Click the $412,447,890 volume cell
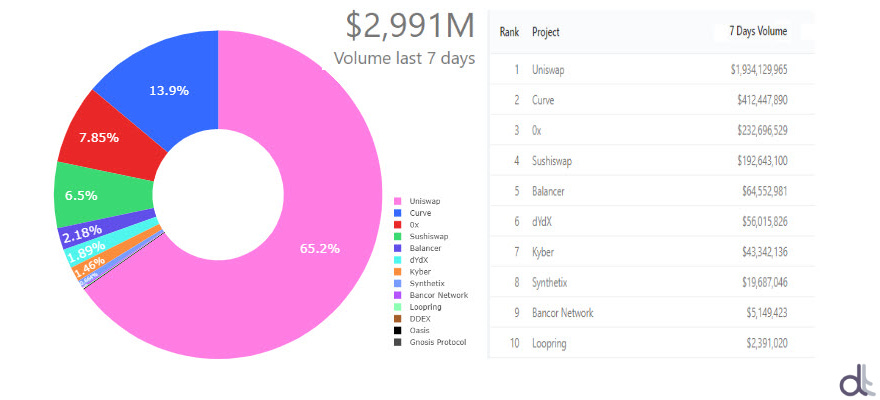Image resolution: width=880 pixels, height=400 pixels. [x=762, y=100]
